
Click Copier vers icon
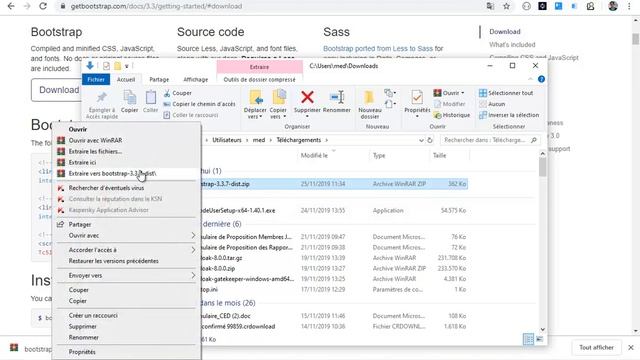coord(279,98)
